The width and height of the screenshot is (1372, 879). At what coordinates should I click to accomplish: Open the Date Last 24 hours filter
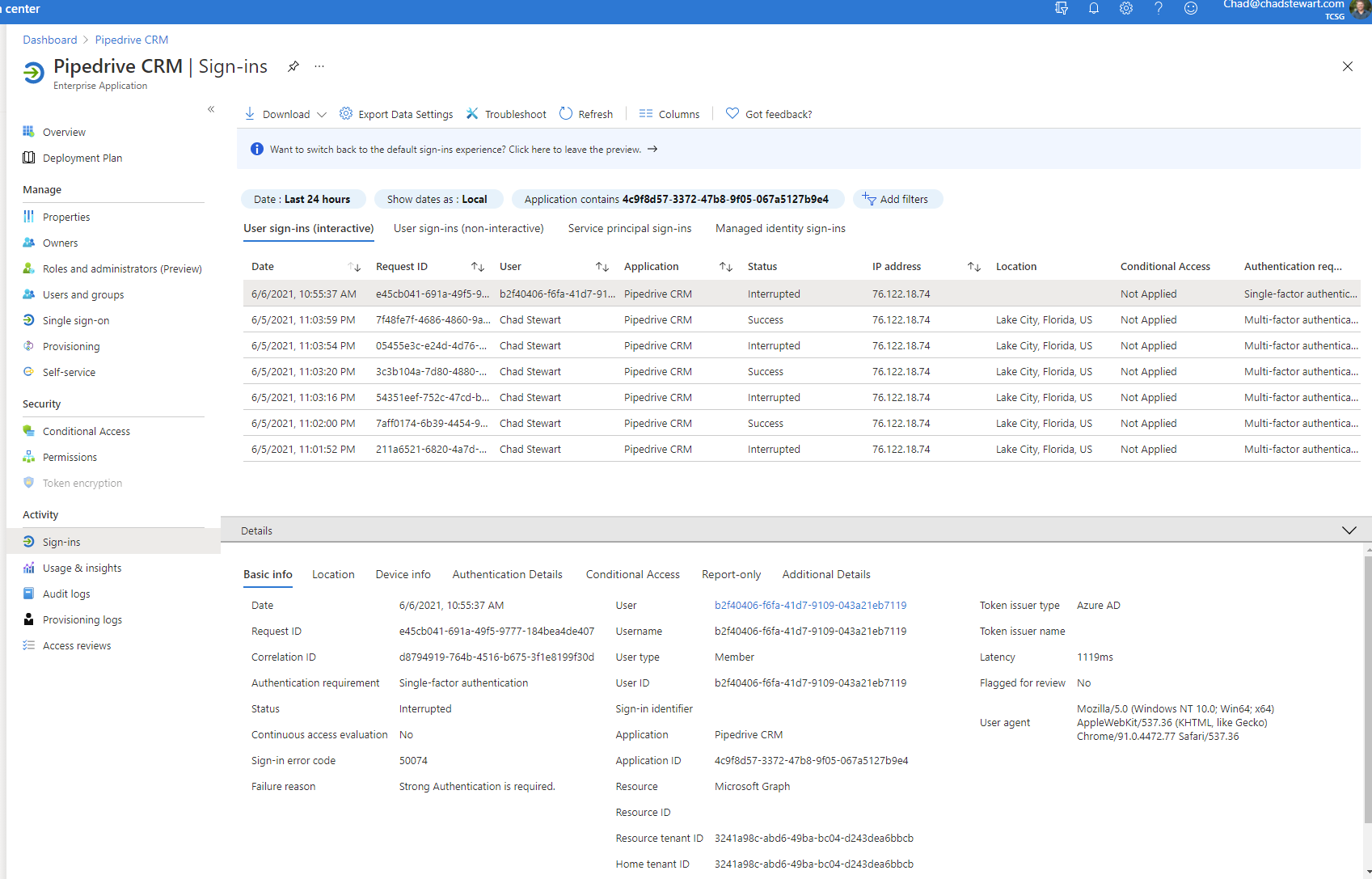302,199
